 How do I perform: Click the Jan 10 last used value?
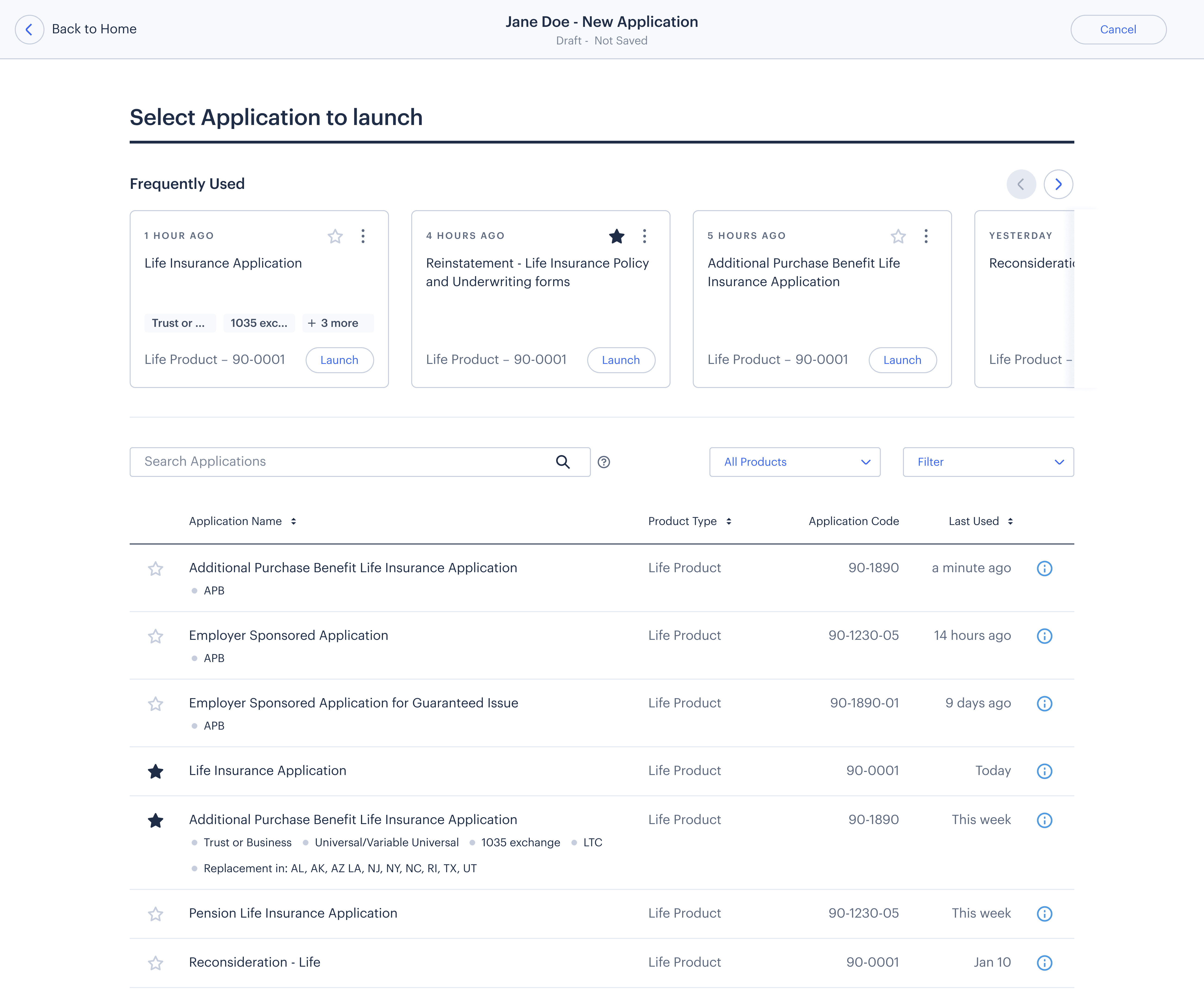(992, 962)
